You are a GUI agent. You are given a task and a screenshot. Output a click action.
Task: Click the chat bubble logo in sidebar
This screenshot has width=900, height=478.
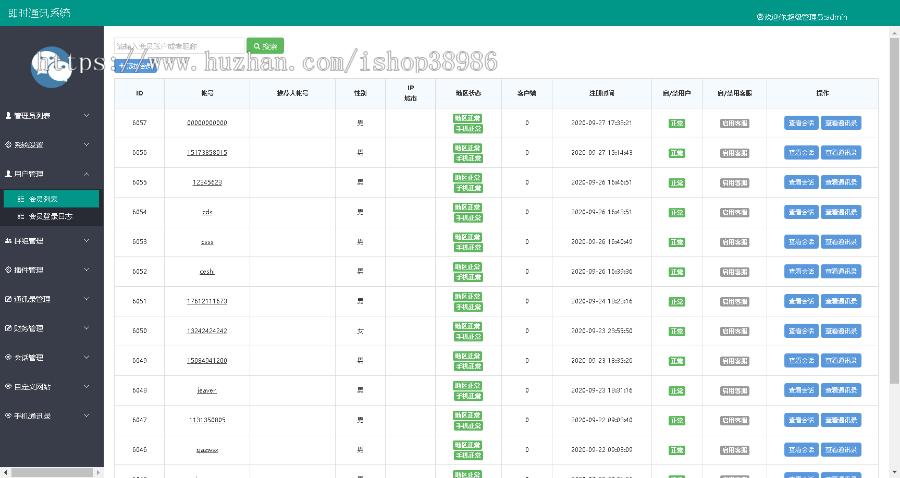point(52,67)
